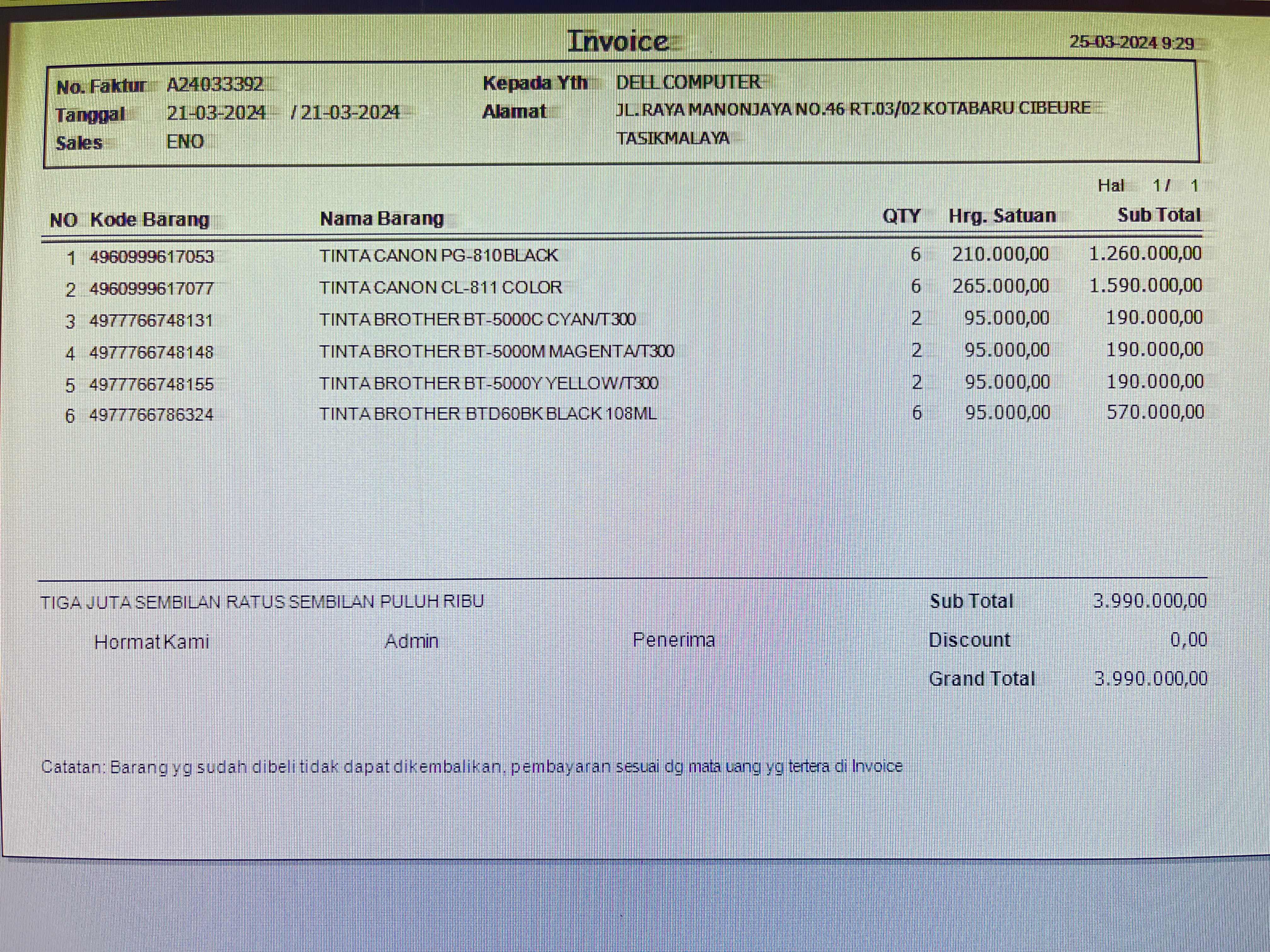1270x952 pixels.
Task: Click the DELL COMPUTER recipient name
Action: (x=688, y=82)
